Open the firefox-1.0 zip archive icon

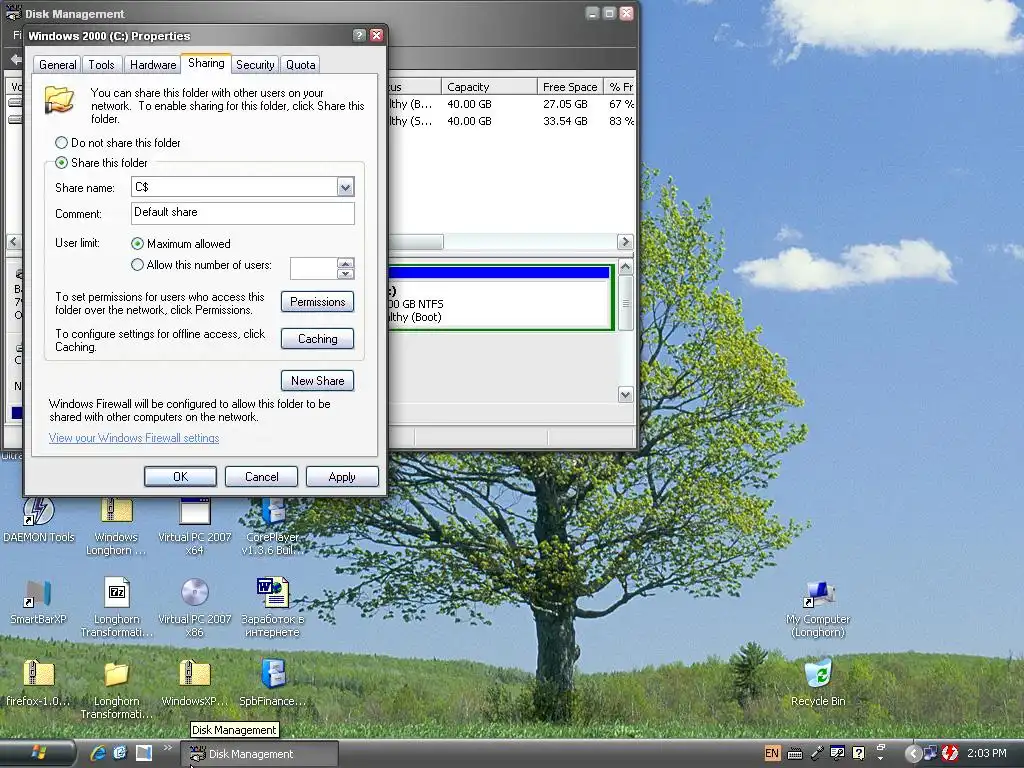[39, 684]
